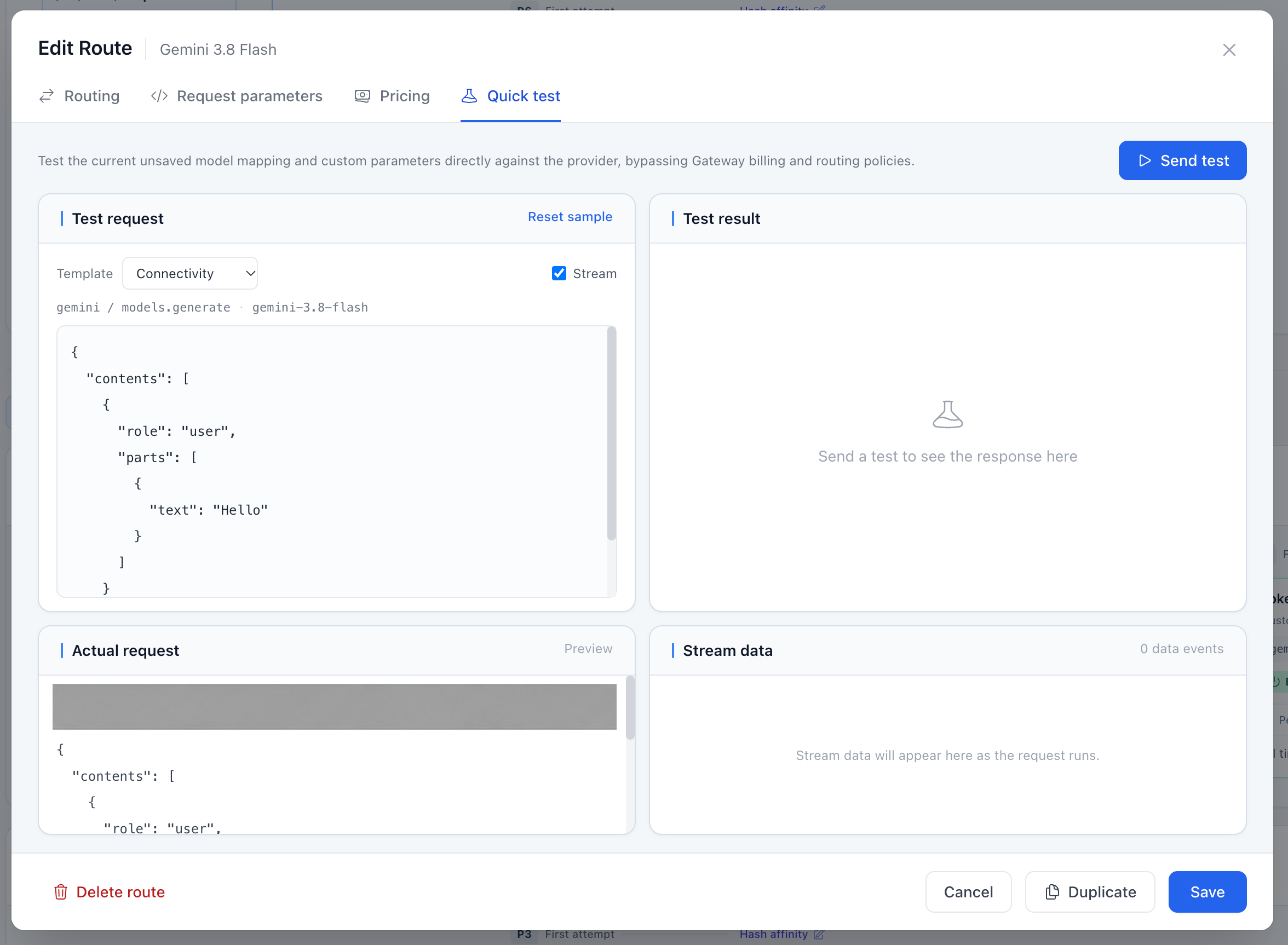This screenshot has height=945, width=1288.
Task: Uncheck the Stream checkbox
Action: tap(559, 273)
